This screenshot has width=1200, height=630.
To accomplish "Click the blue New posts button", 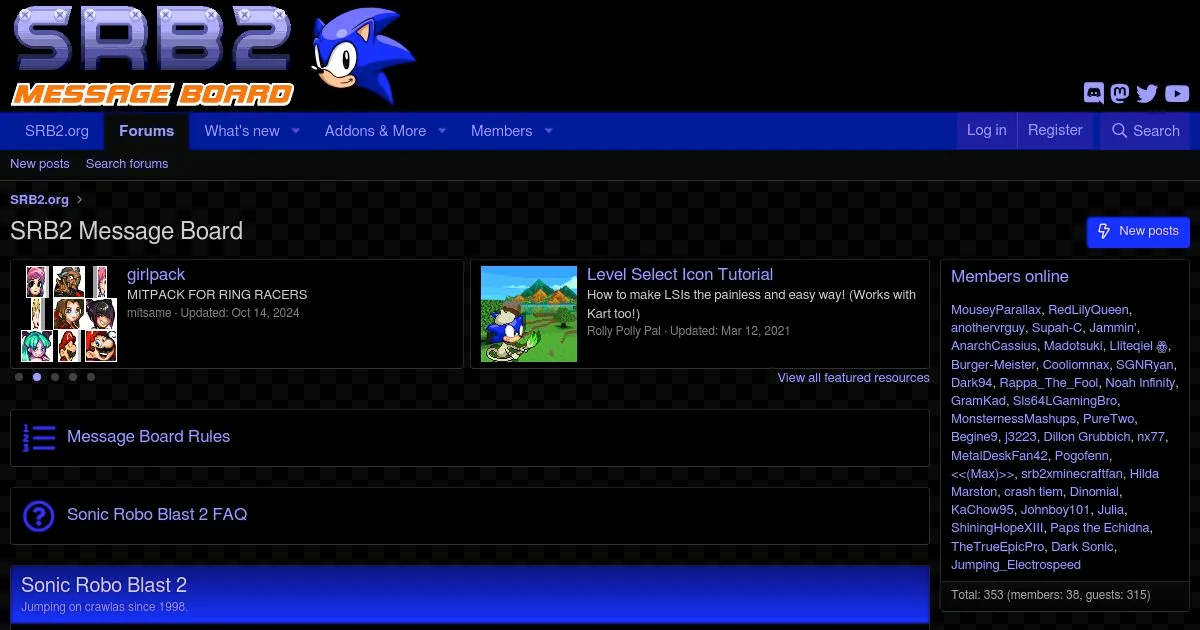I will [1138, 231].
